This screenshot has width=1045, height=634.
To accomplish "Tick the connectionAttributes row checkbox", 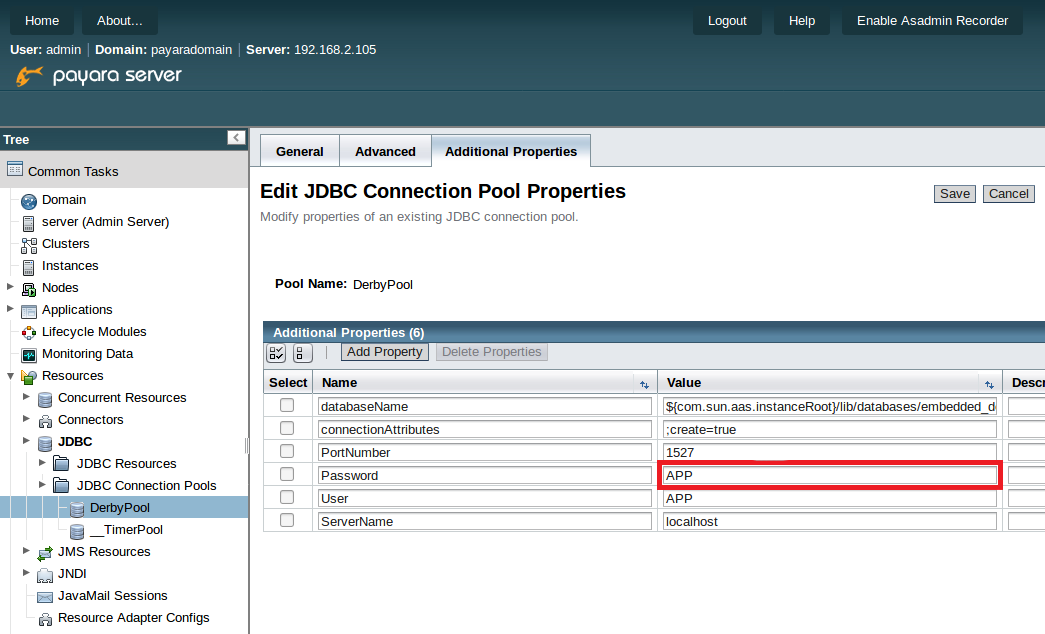I will coord(287,428).
